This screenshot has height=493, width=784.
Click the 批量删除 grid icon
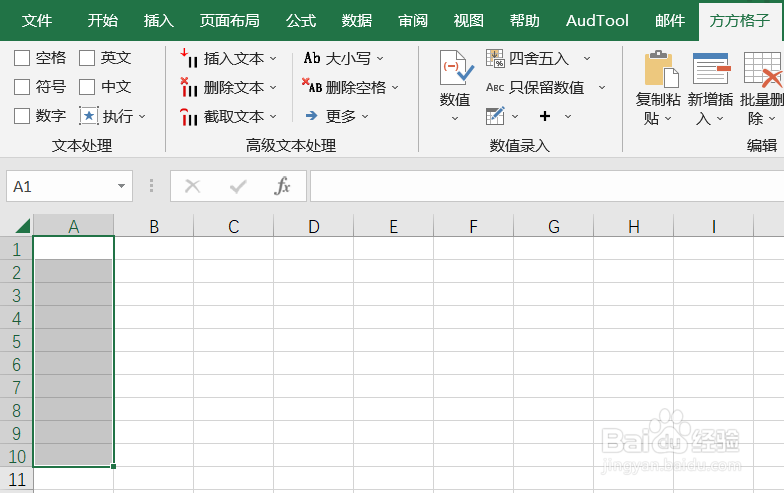point(763,68)
